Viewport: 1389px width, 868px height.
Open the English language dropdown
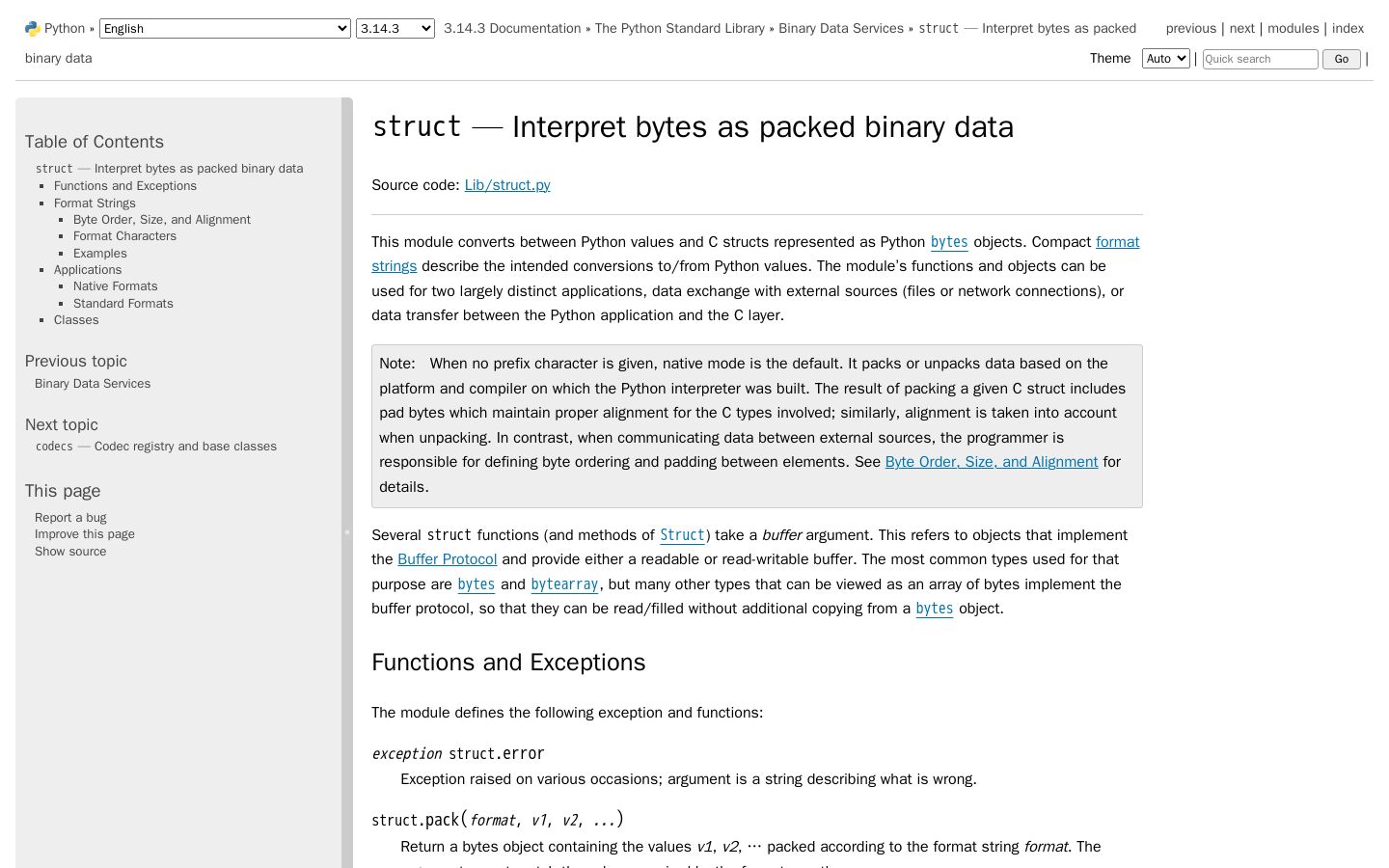coord(225,29)
